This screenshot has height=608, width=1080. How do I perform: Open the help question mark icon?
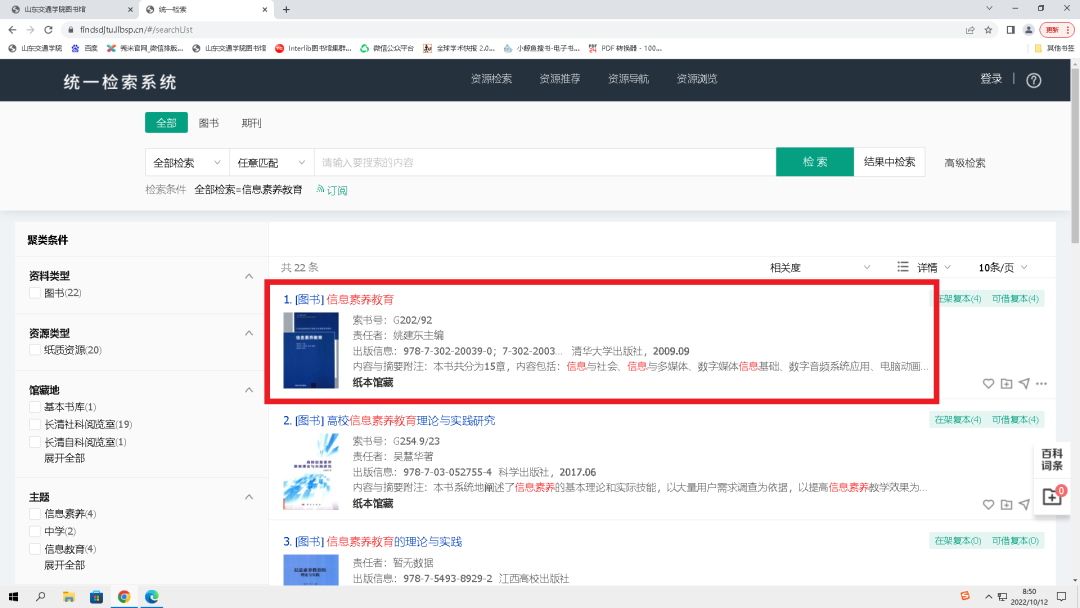tap(1033, 80)
